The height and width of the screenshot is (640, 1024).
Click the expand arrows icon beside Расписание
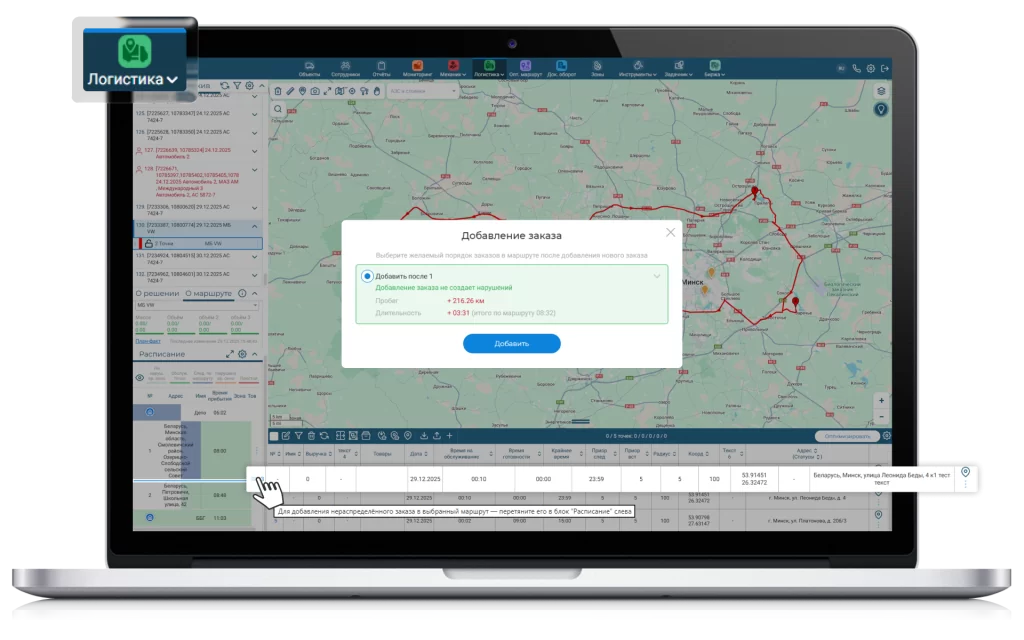230,354
